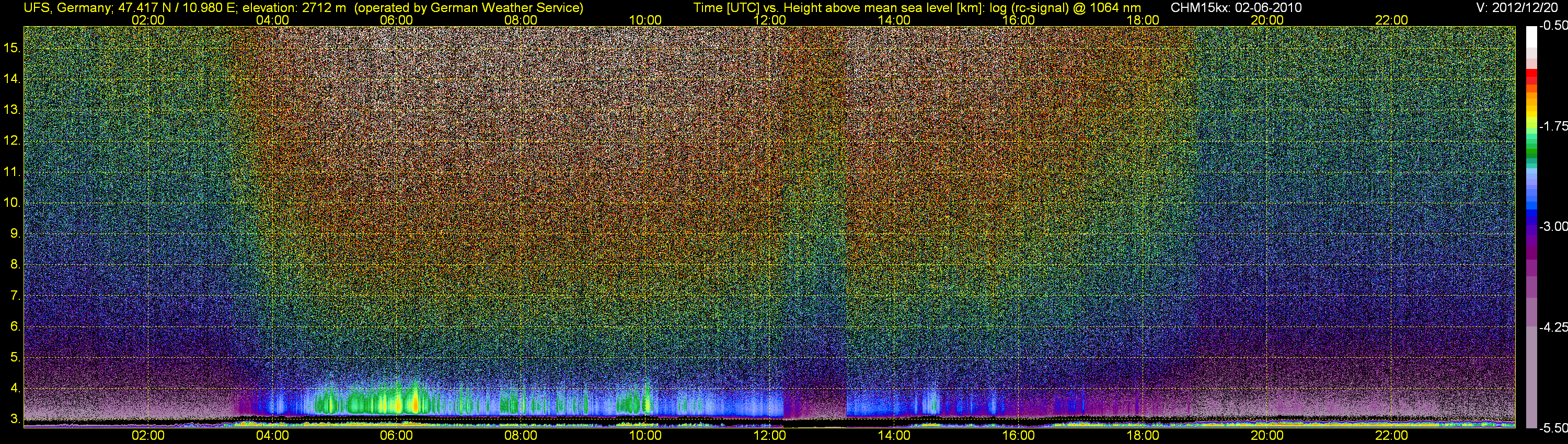Click the 12:00 label on top time axis
This screenshot has height=444, width=1568.
(769, 20)
